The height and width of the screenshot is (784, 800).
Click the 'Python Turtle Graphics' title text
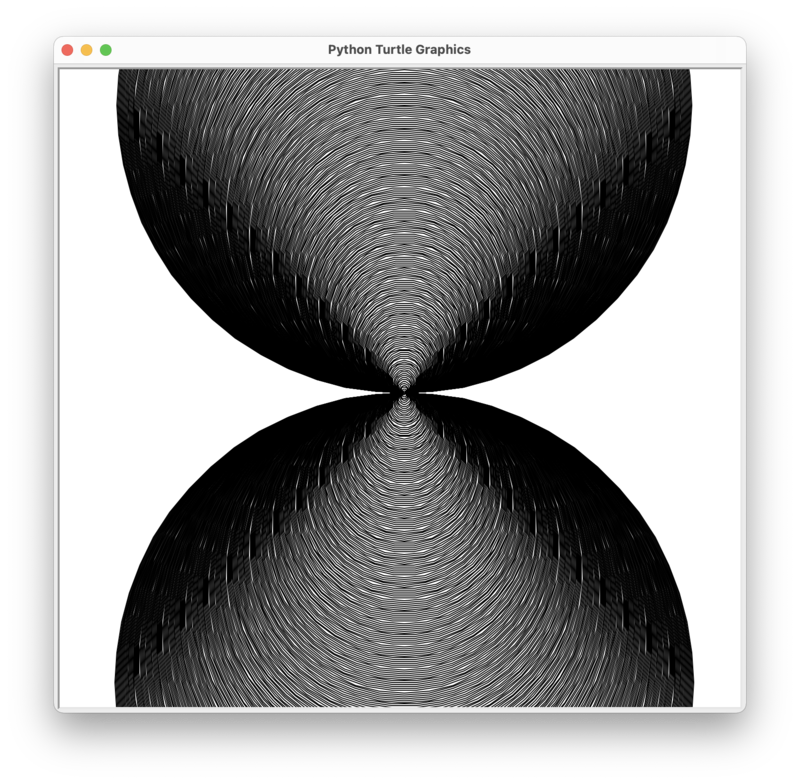[399, 49]
